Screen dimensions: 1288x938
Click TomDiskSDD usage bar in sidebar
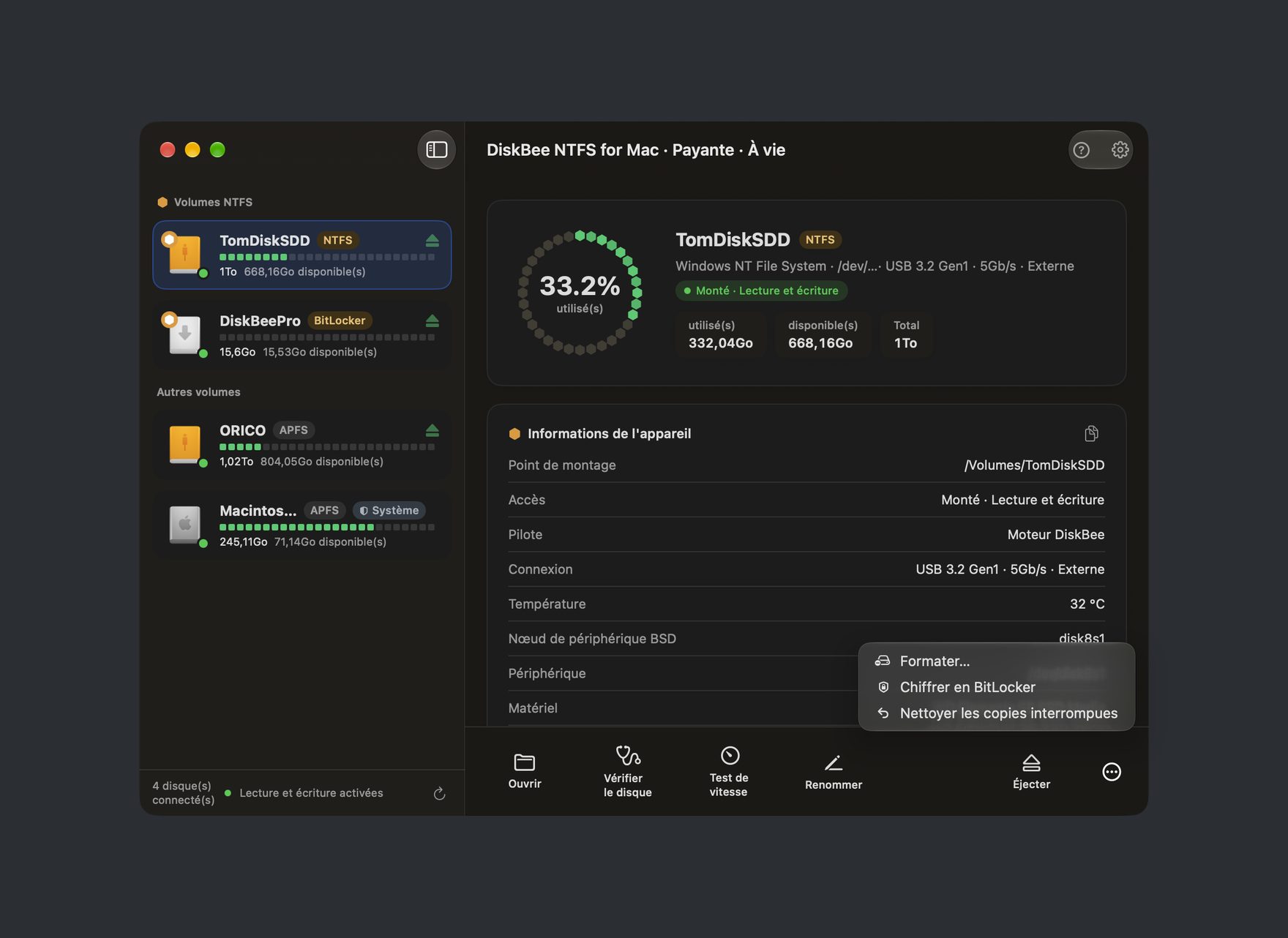click(327, 257)
